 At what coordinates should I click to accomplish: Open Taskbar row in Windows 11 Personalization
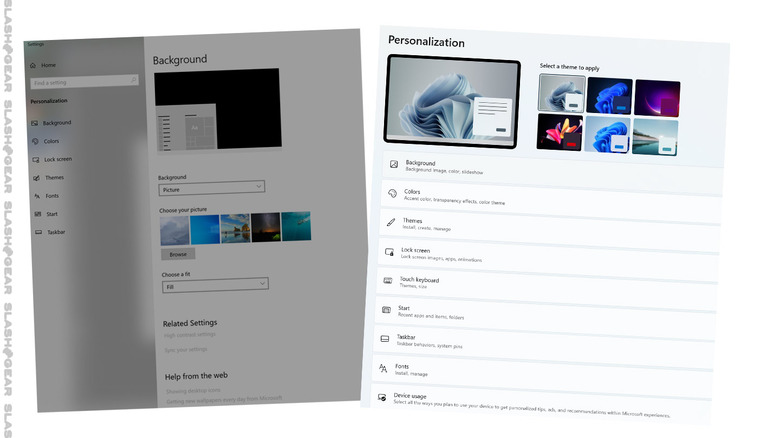(544, 347)
